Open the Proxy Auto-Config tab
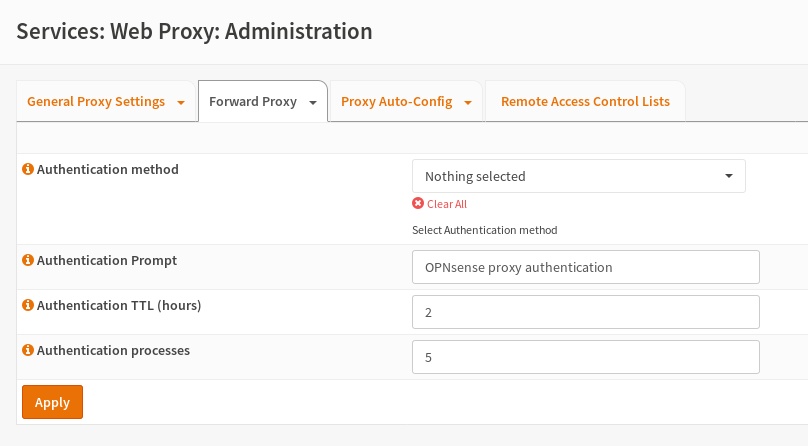This screenshot has width=808, height=446. (396, 102)
